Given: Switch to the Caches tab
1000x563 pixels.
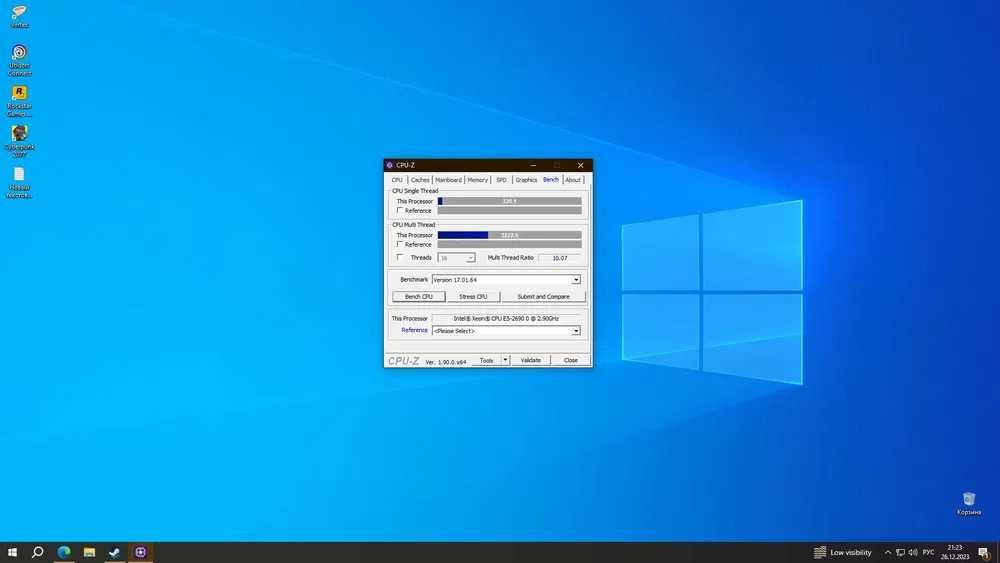Looking at the screenshot, I should [x=420, y=180].
